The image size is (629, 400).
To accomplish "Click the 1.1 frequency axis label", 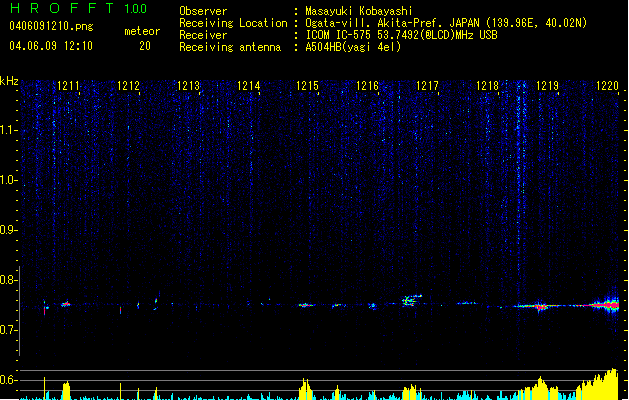I will (x=9, y=130).
